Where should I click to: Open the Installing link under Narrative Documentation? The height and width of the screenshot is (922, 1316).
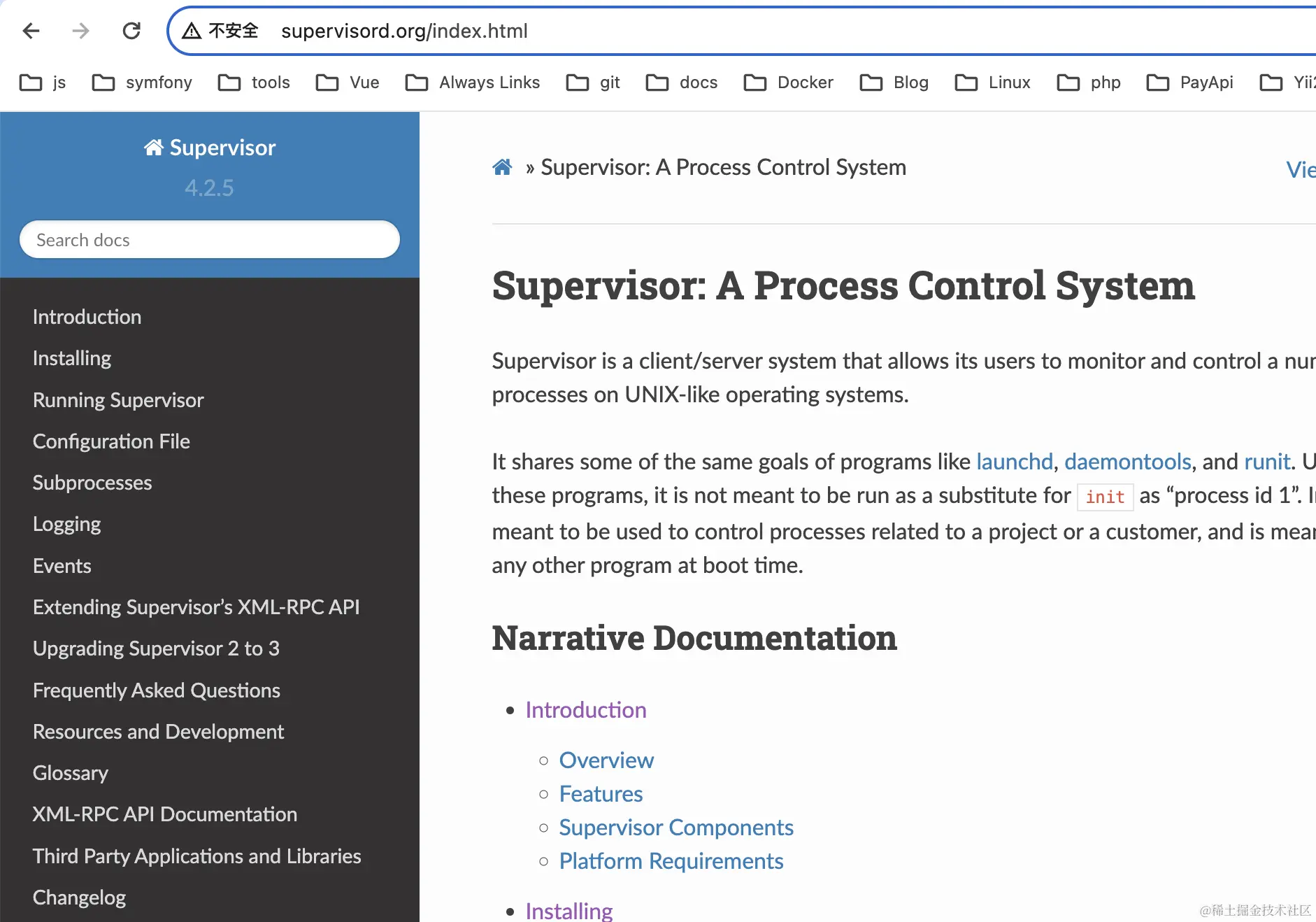pyautogui.click(x=568, y=911)
